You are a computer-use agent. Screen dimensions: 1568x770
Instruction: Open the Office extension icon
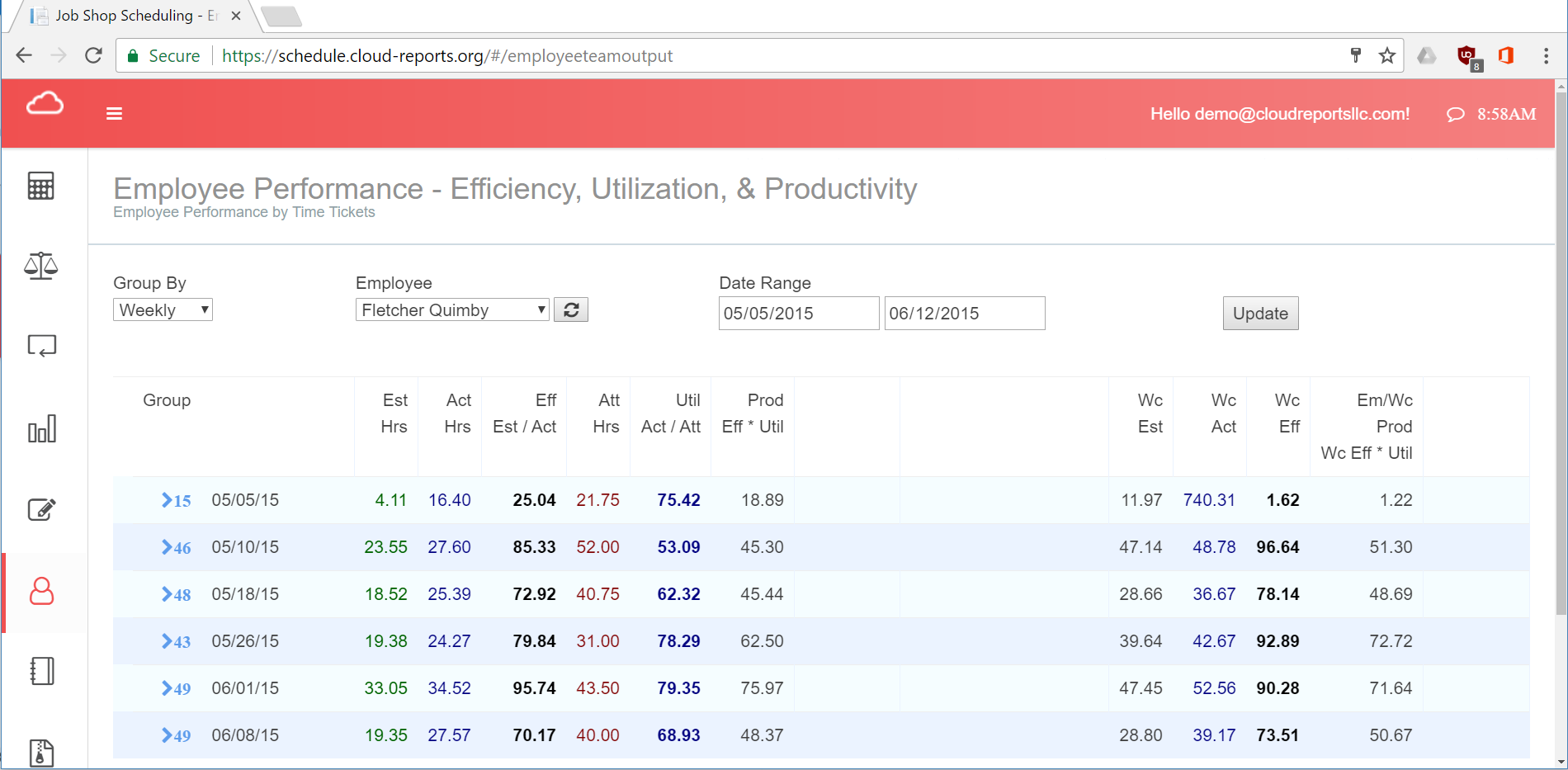click(1506, 55)
